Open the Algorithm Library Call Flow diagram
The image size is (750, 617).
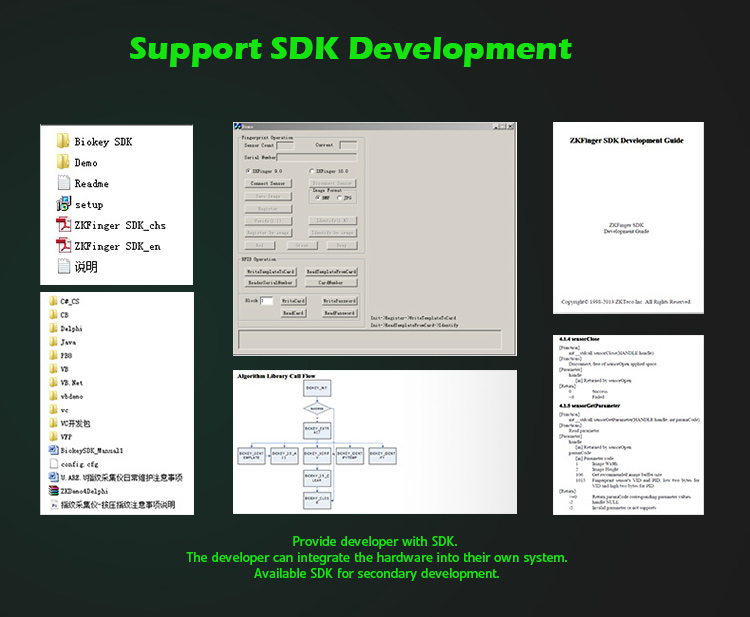click(375, 442)
